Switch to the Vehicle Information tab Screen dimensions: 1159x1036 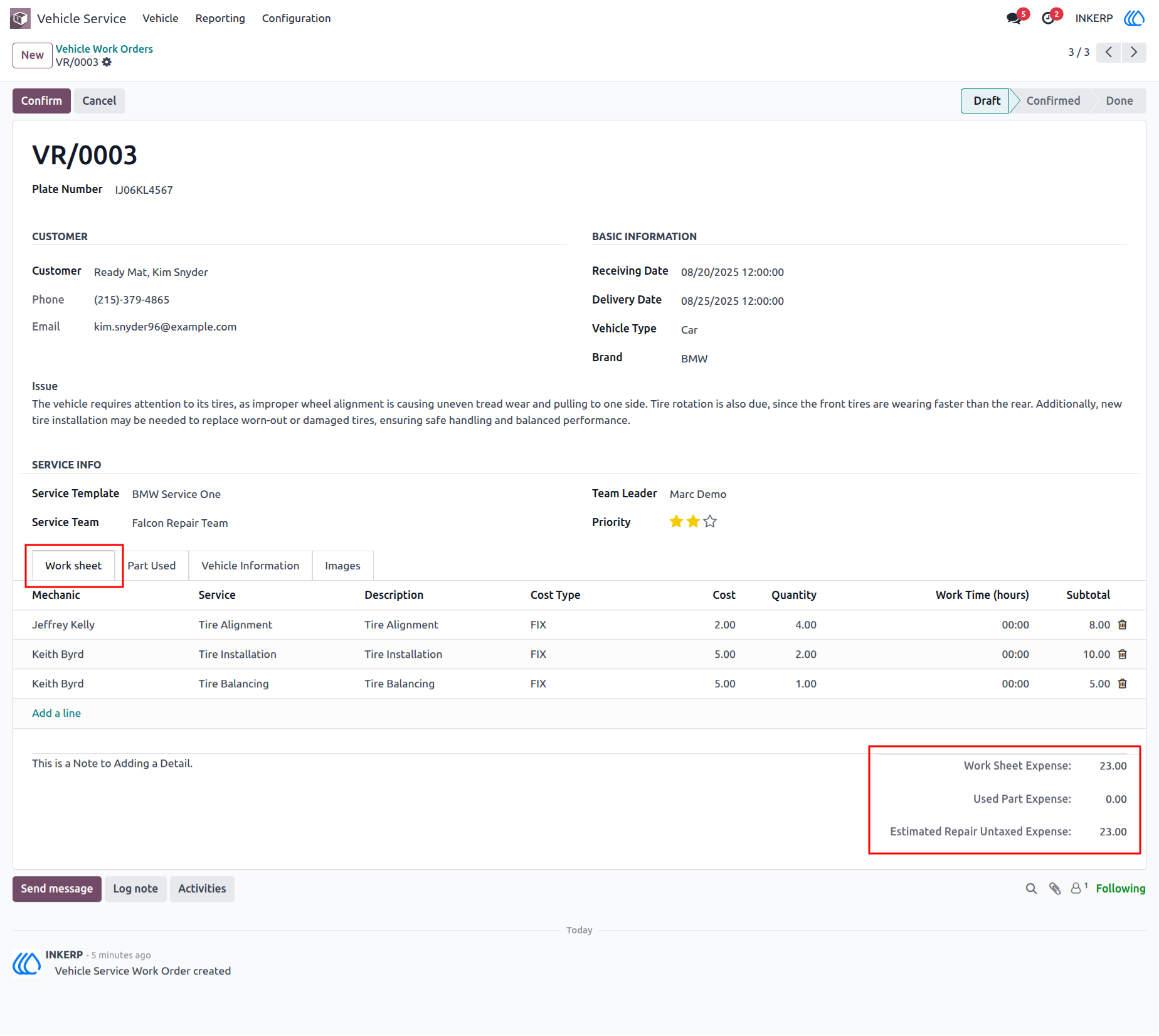click(x=250, y=566)
